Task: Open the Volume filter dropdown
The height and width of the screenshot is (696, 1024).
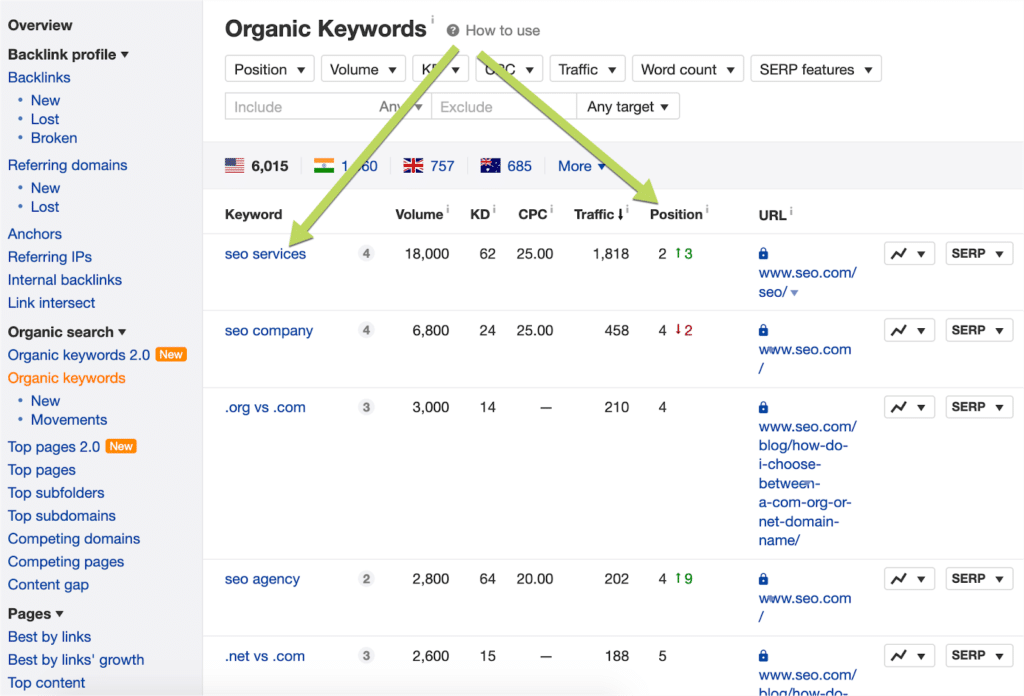Action: (x=363, y=69)
